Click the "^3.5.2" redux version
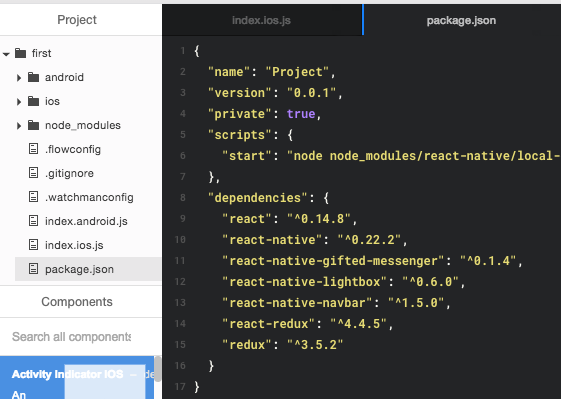 click(315, 345)
